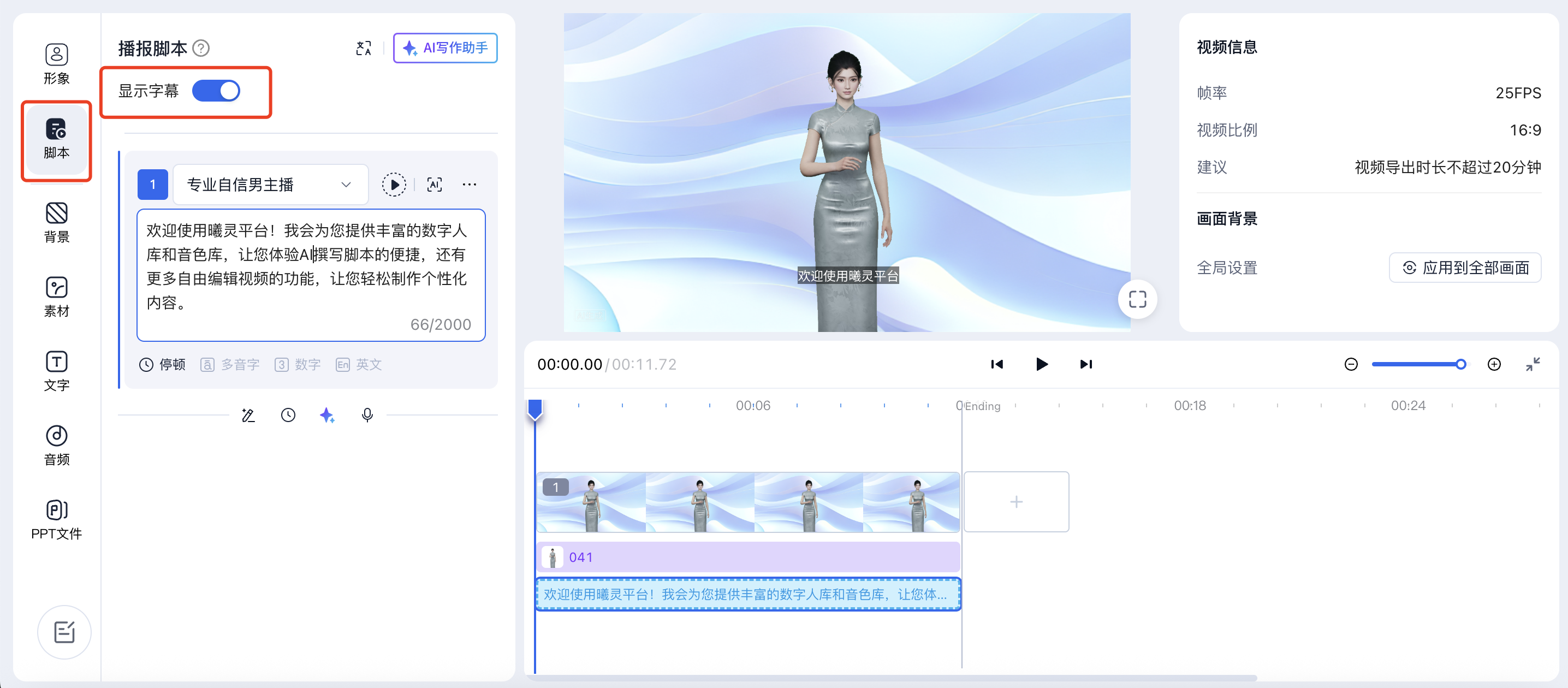Click the translate icon beside AI写作助手
Image resolution: width=1568 pixels, height=688 pixels.
point(364,48)
